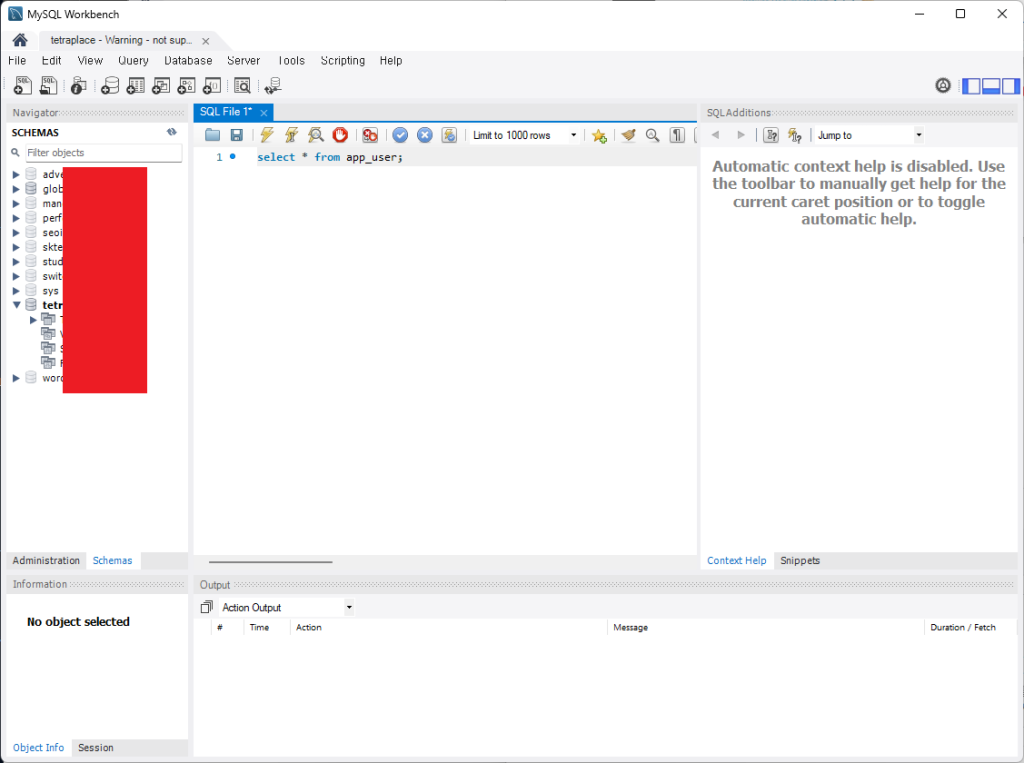The height and width of the screenshot is (763, 1024).
Task: Show the find panel with magnifier icon
Action: tap(652, 135)
